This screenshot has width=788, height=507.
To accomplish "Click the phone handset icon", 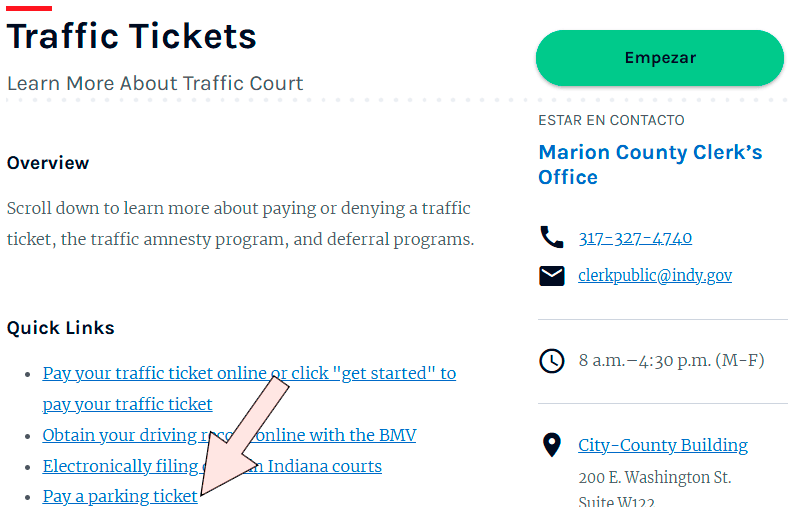I will pyautogui.click(x=551, y=237).
